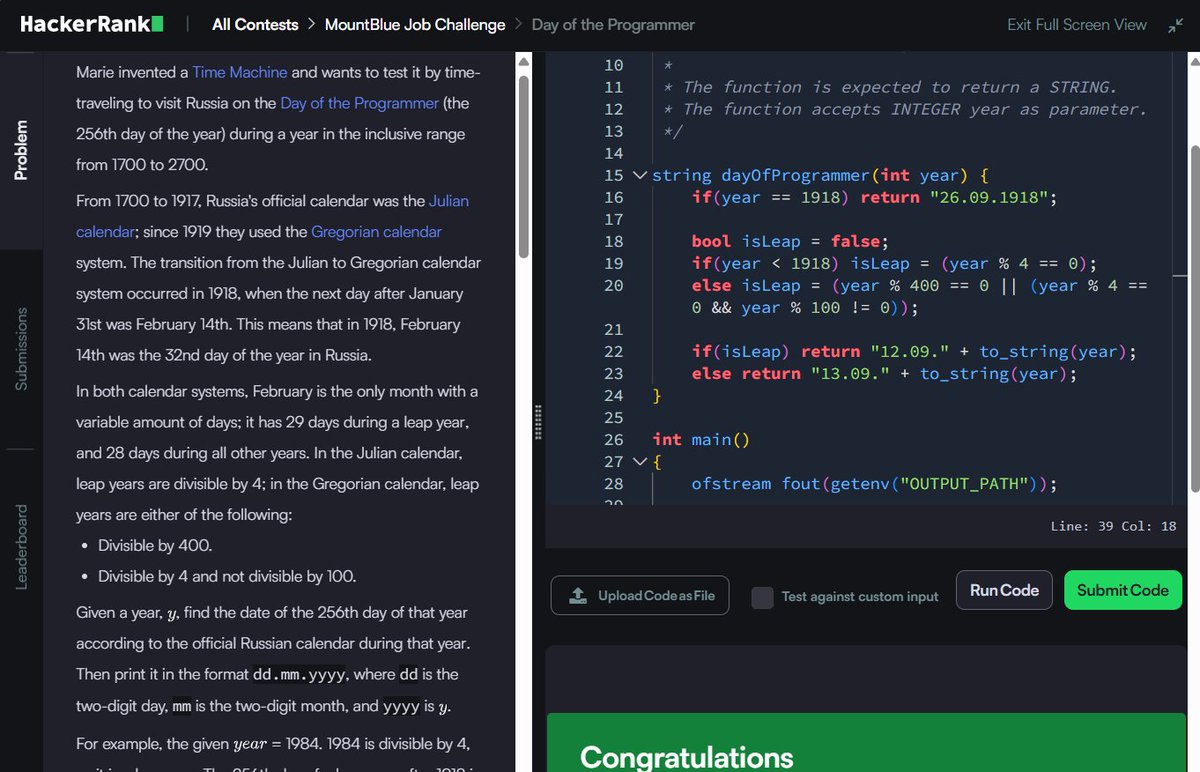The height and width of the screenshot is (772, 1200).
Task: Click "int main()" on line 26
Action: coord(701,439)
